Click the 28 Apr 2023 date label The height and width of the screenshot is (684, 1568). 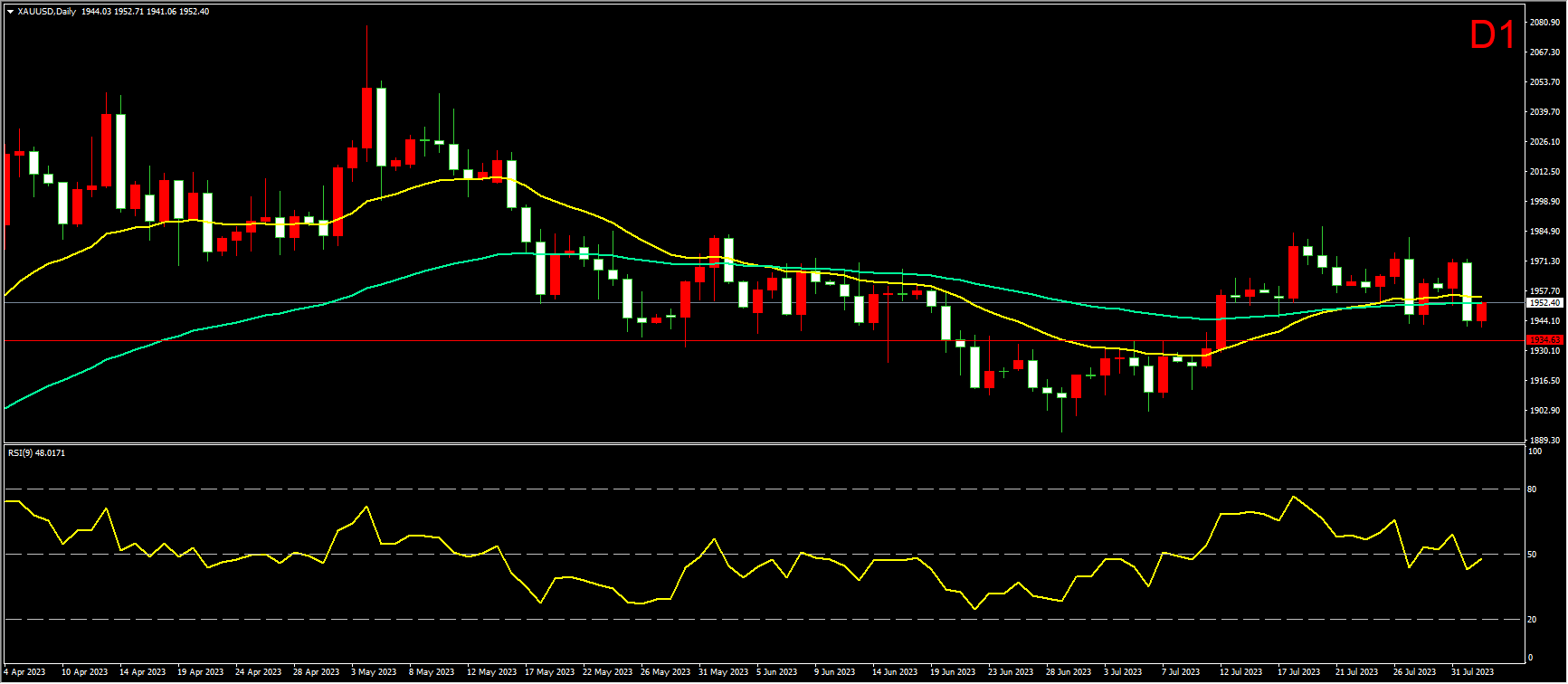317,672
